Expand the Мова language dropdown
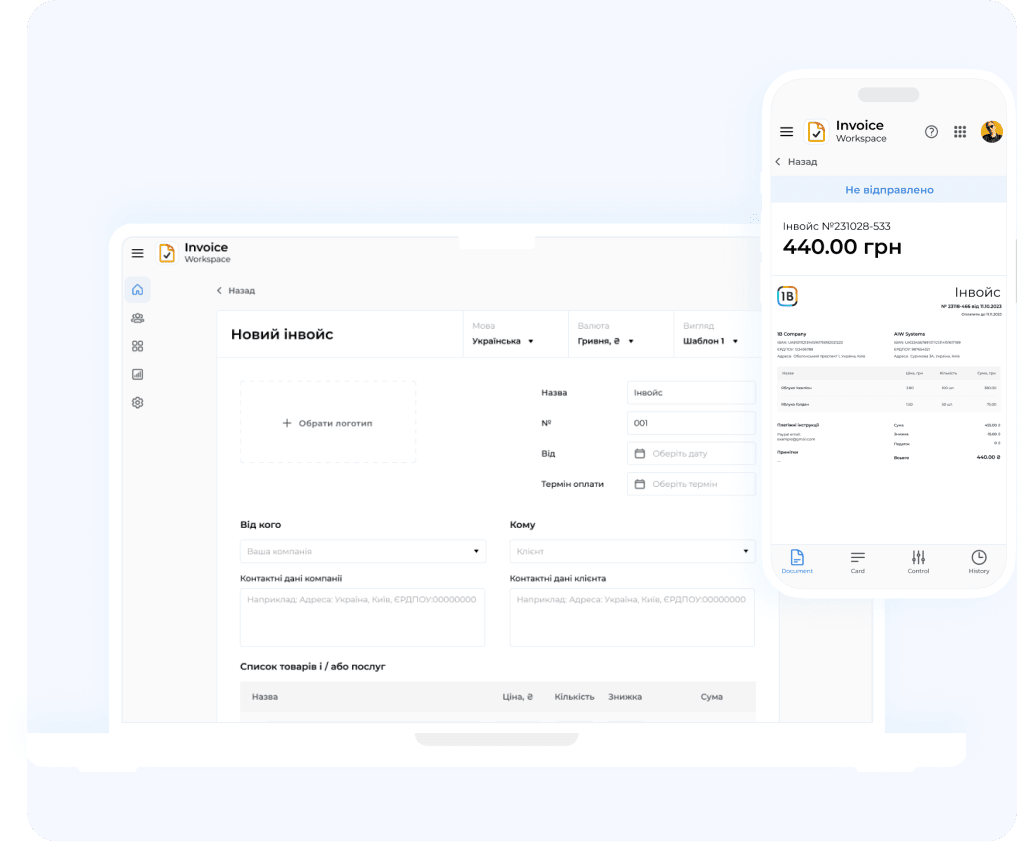This screenshot has width=1031, height=842. 503,341
